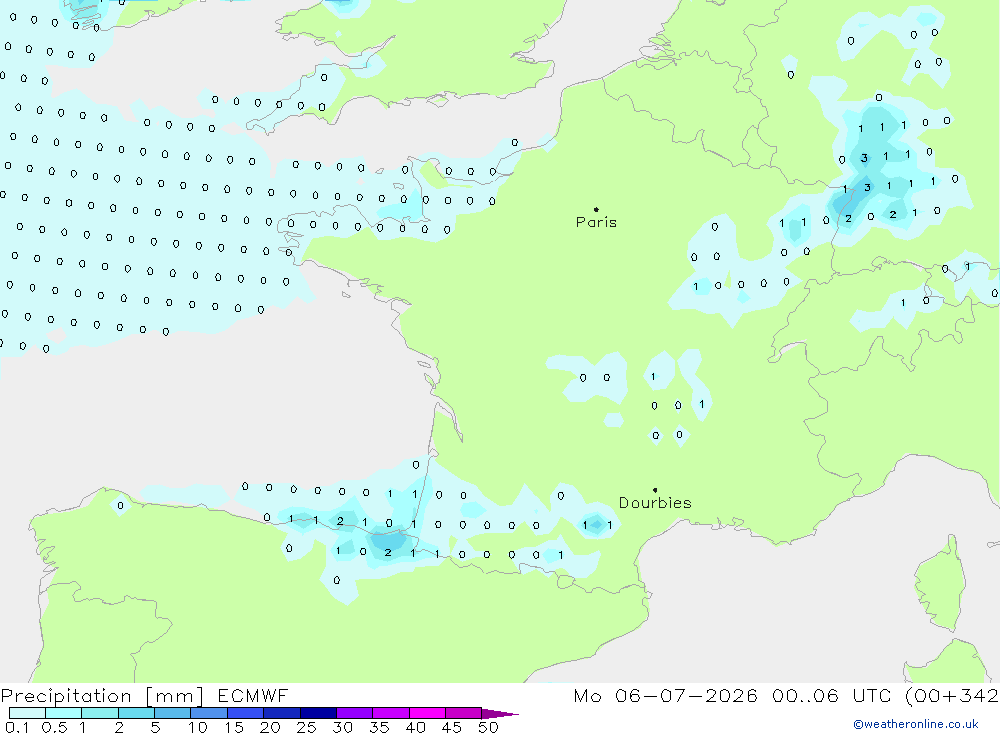Click the legend tick label '20'
1000x733 pixels.
point(270,727)
